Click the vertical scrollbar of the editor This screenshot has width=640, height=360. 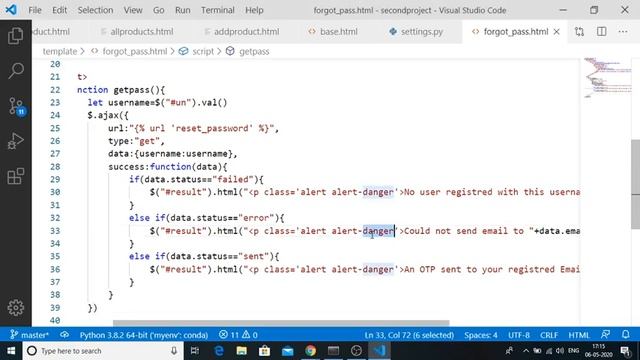[x=636, y=184]
